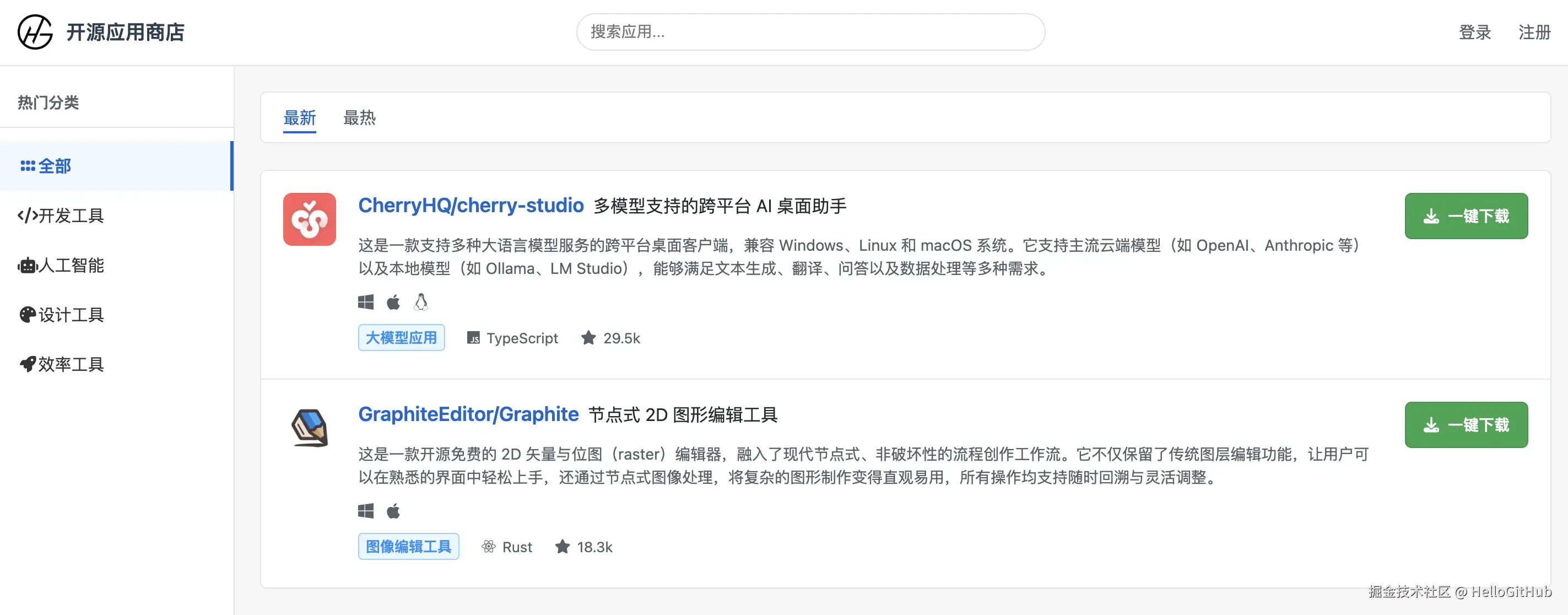Click Apple platform icon under Graphite
1568x615 pixels.
[x=393, y=511]
